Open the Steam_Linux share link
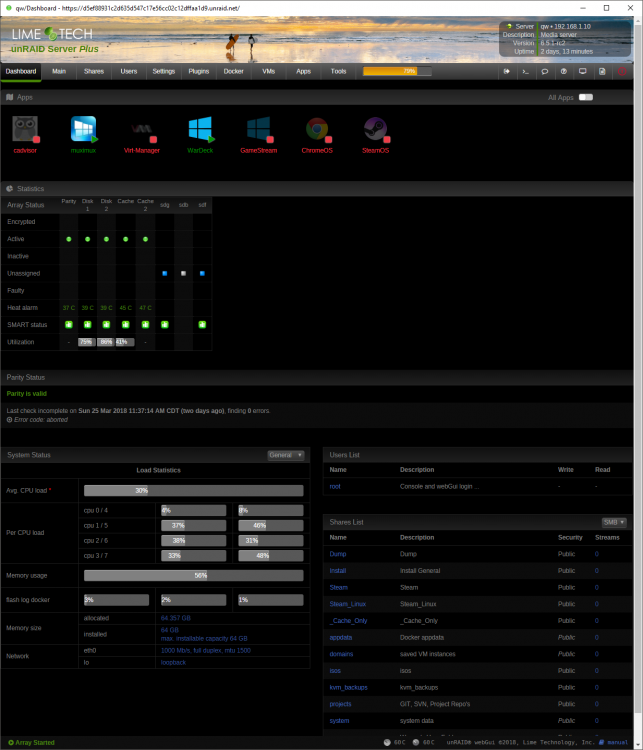The image size is (643, 750). (x=348, y=604)
